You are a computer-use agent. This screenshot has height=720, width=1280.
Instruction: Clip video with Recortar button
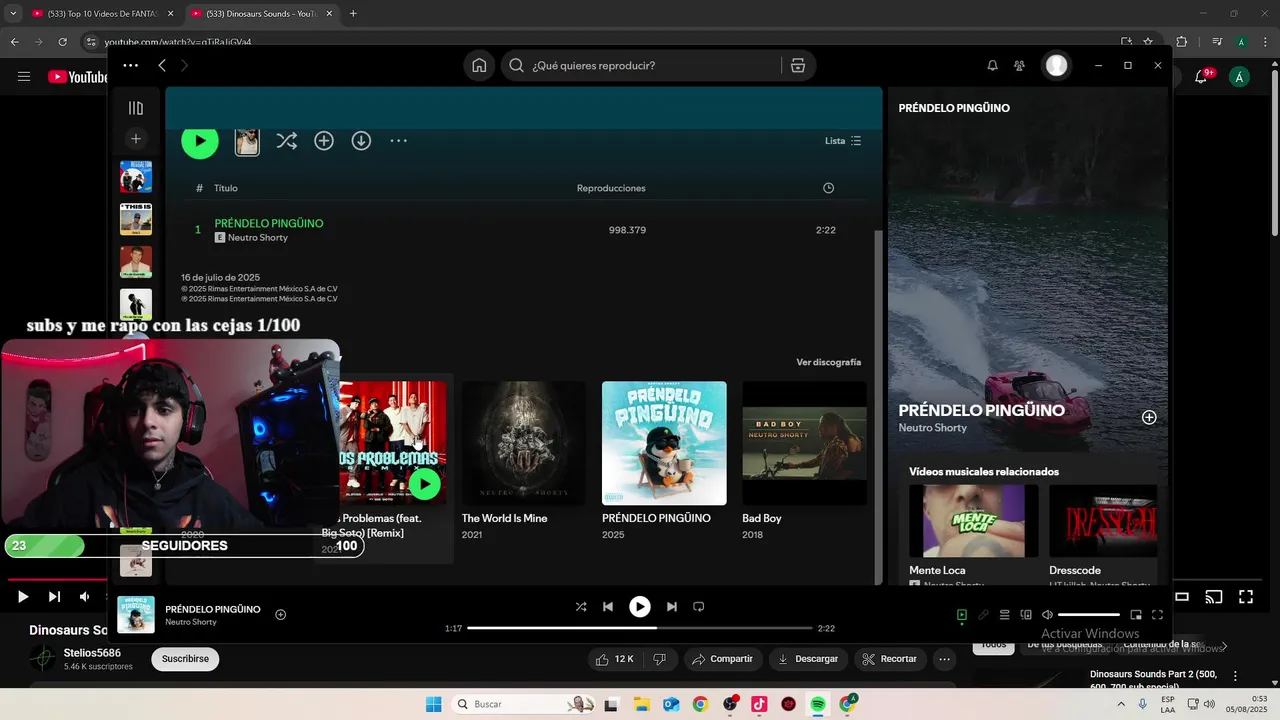890,659
